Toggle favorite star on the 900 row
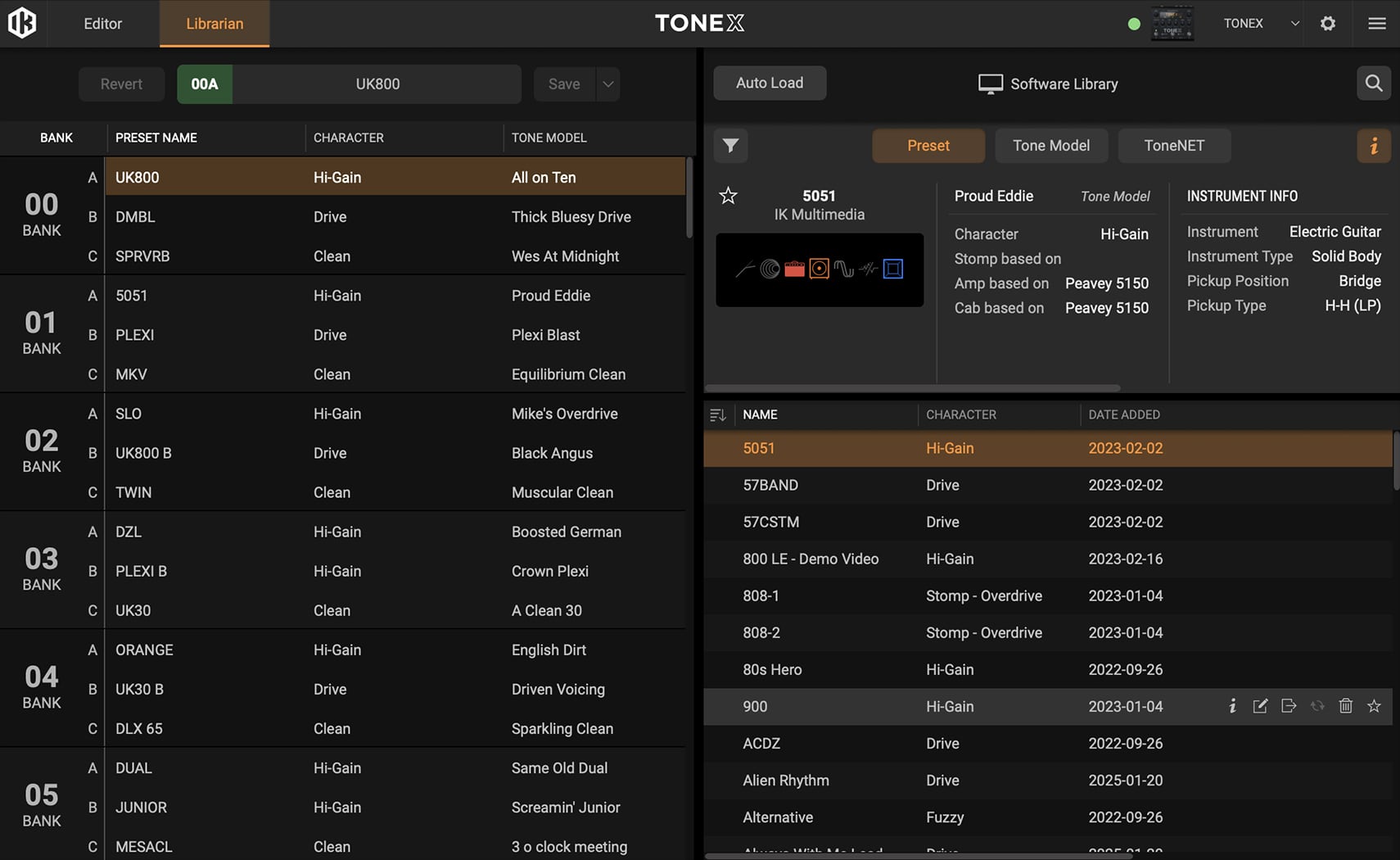This screenshot has height=860, width=1400. (1374, 706)
